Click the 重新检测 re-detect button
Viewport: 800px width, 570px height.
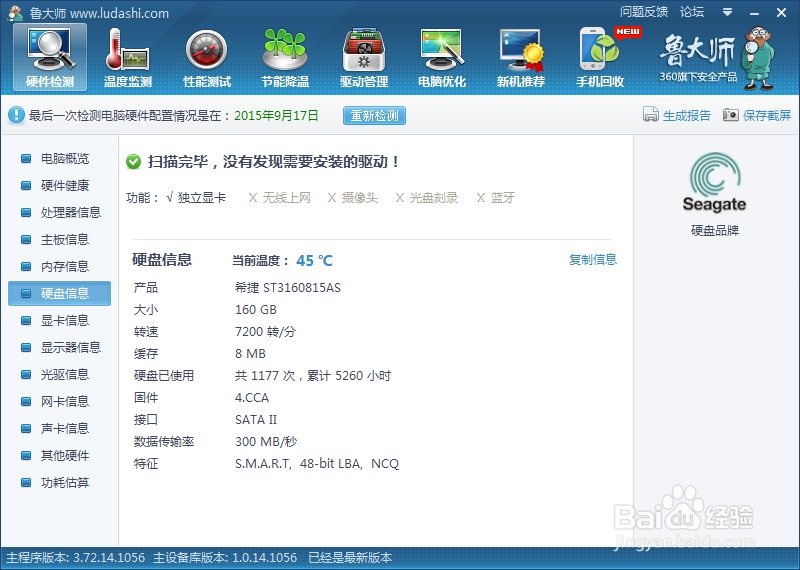[x=374, y=116]
